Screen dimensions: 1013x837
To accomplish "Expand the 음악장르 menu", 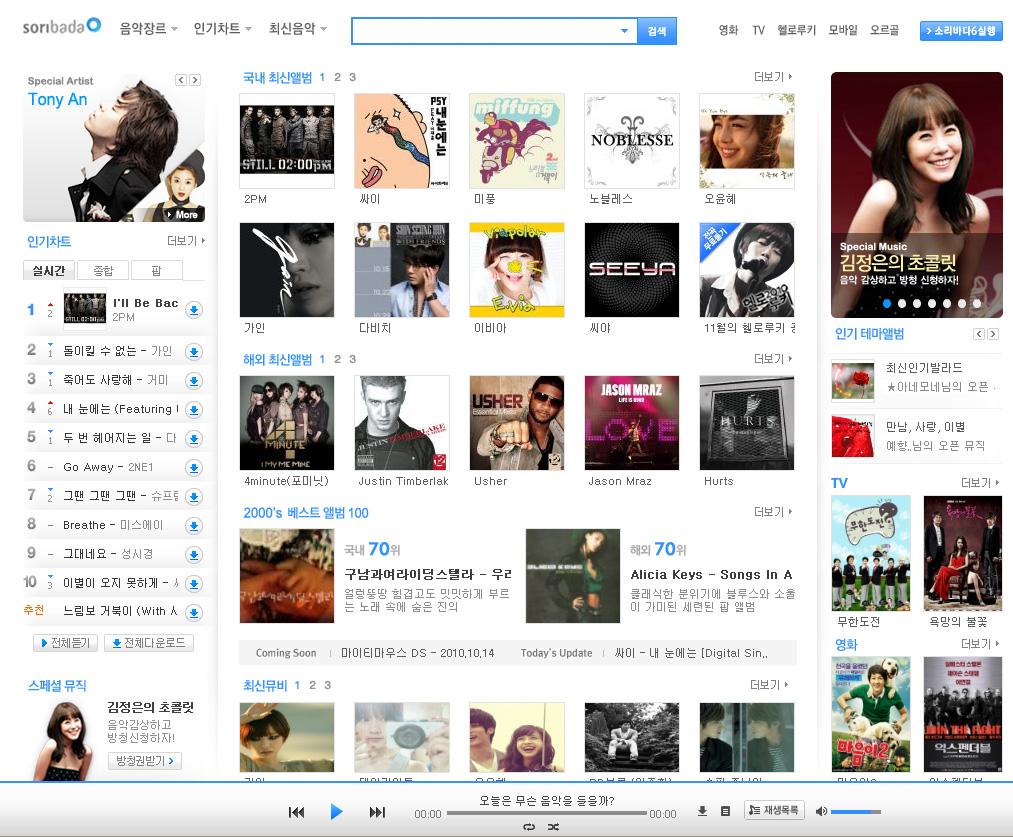I will (149, 29).
